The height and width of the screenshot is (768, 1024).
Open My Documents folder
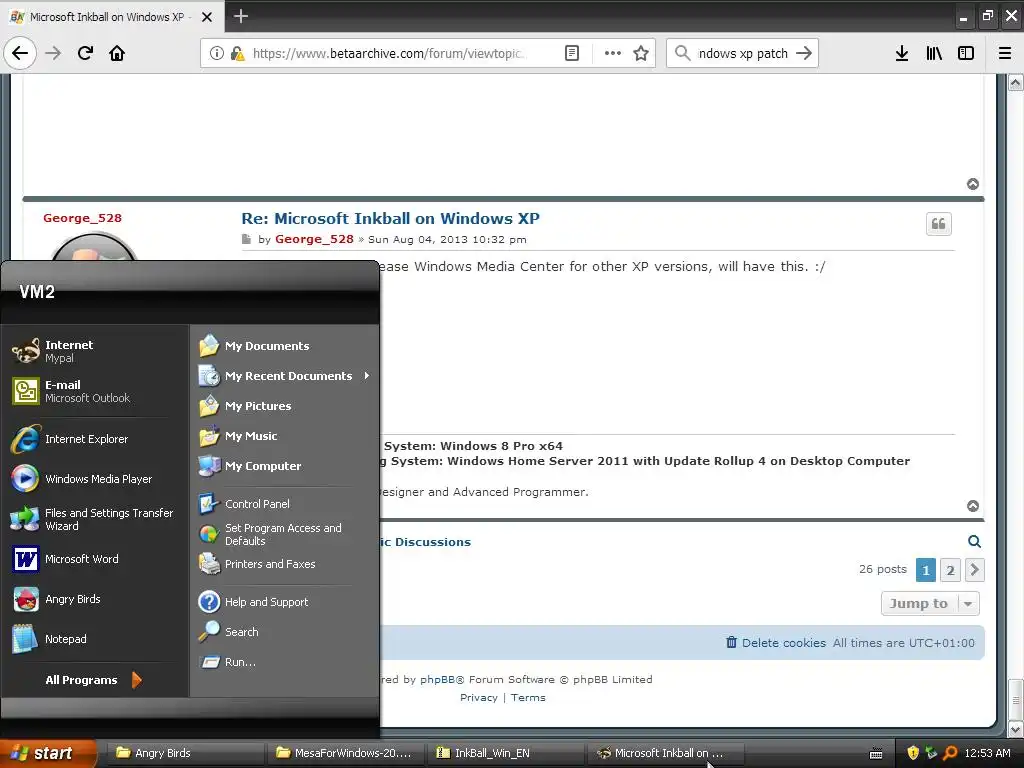285,345
